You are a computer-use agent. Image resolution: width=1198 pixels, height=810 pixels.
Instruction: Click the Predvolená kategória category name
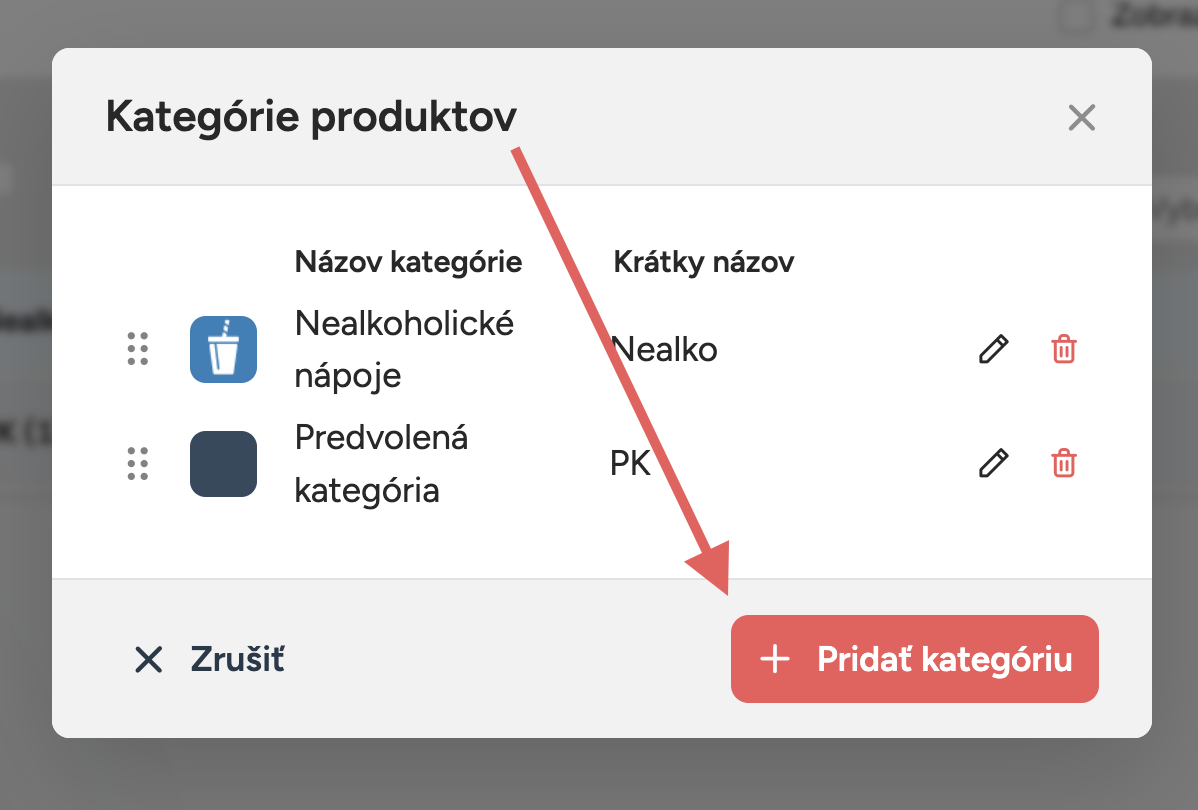point(381,464)
